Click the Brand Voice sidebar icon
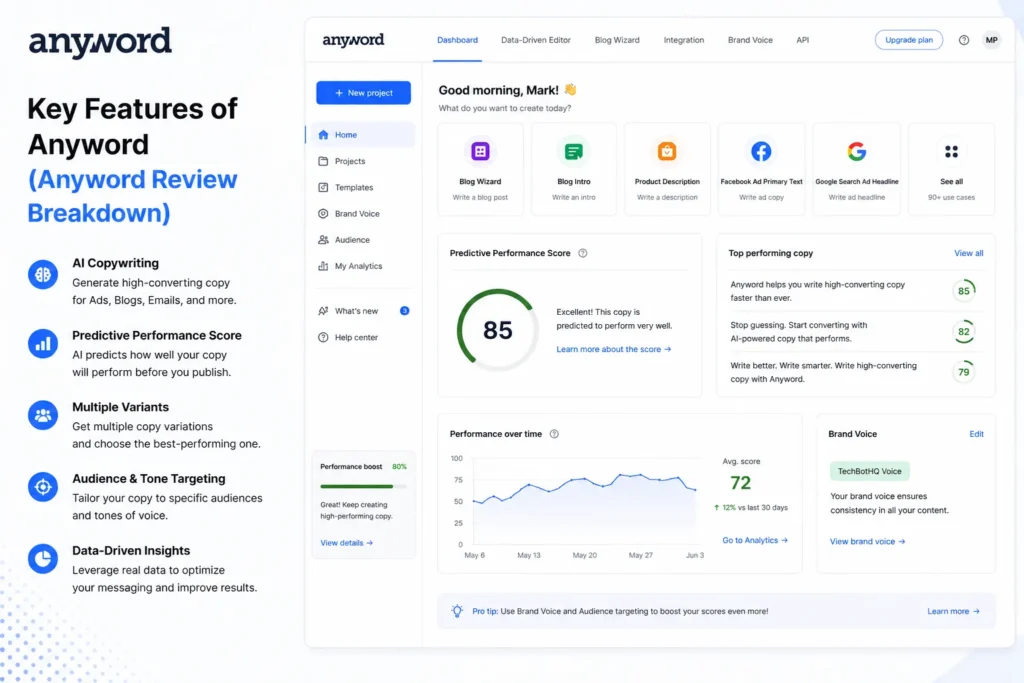The image size is (1024, 683). pos(323,214)
